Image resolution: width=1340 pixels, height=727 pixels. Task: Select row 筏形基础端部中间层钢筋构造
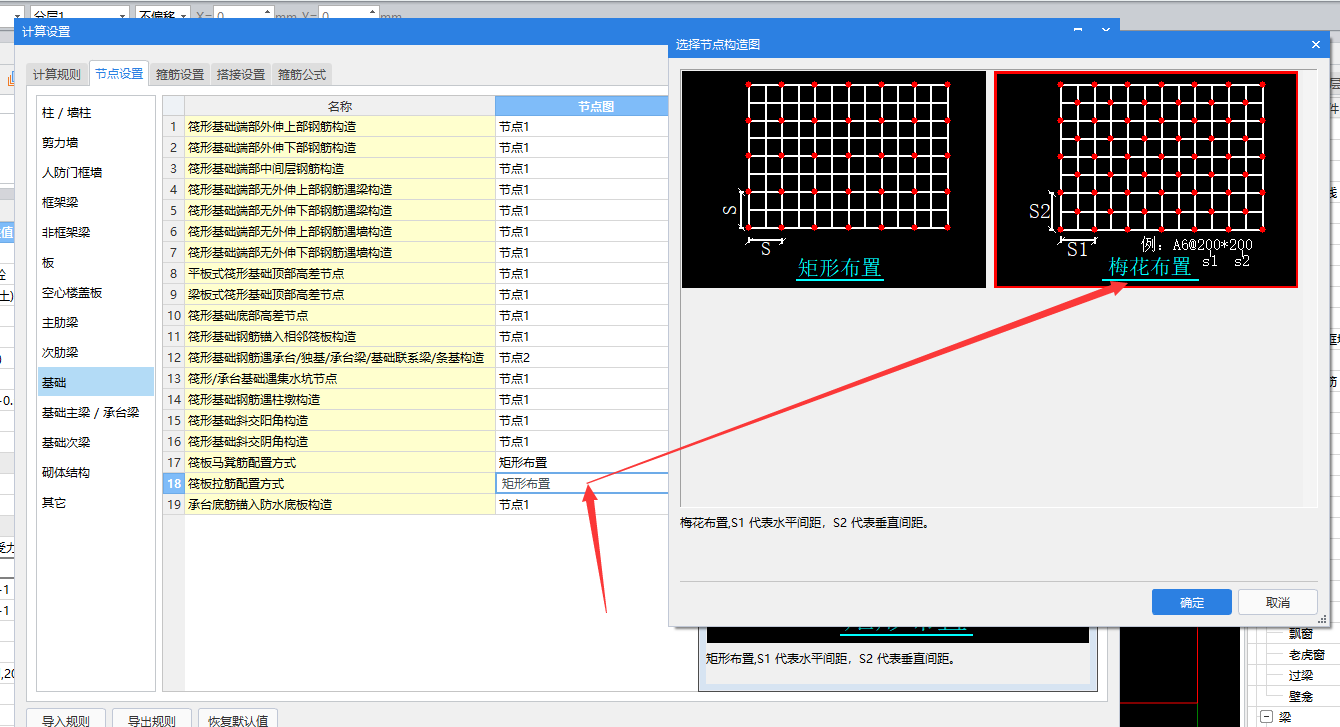pyautogui.click(x=340, y=169)
